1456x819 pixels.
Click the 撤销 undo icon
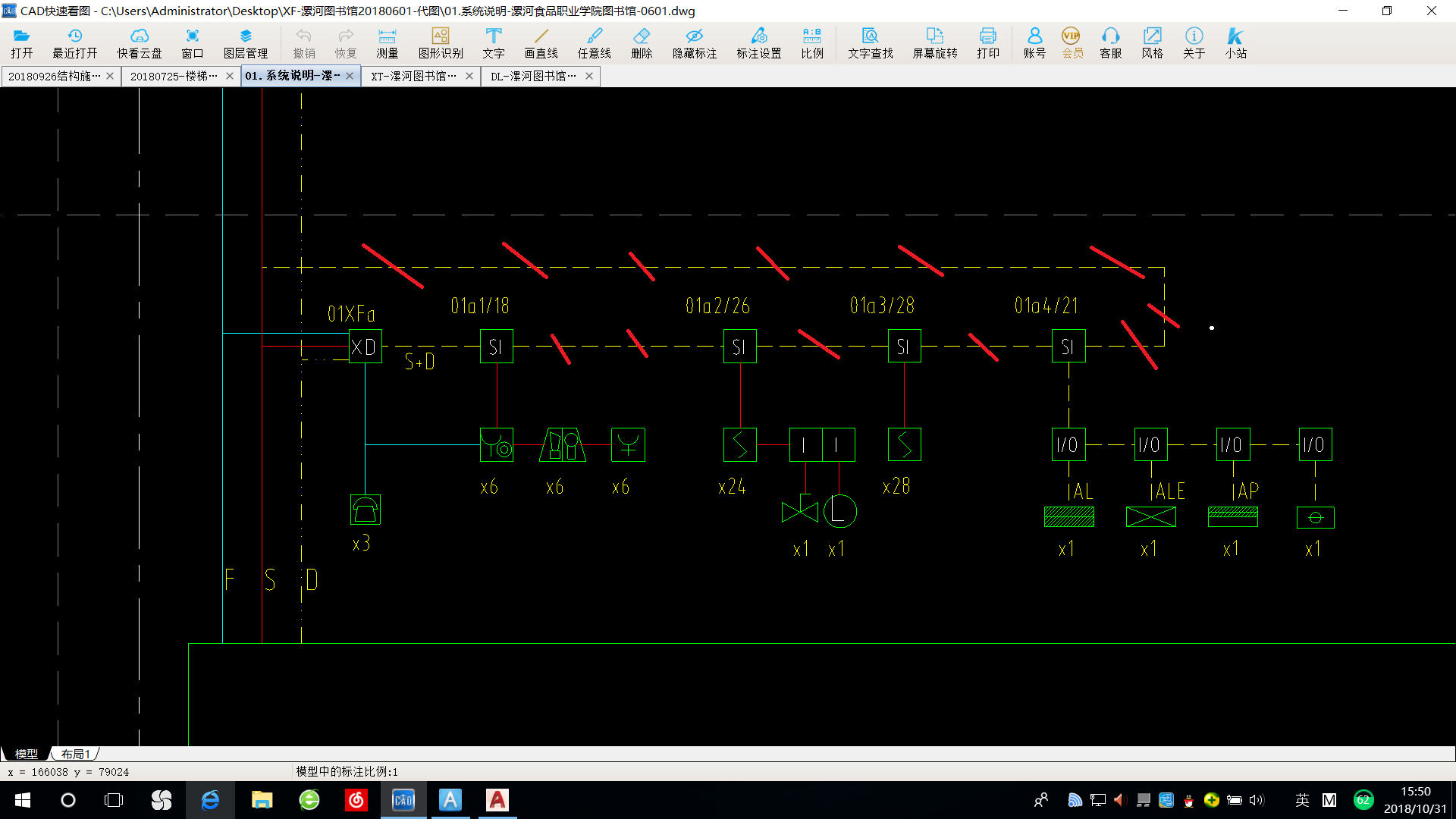(x=304, y=43)
